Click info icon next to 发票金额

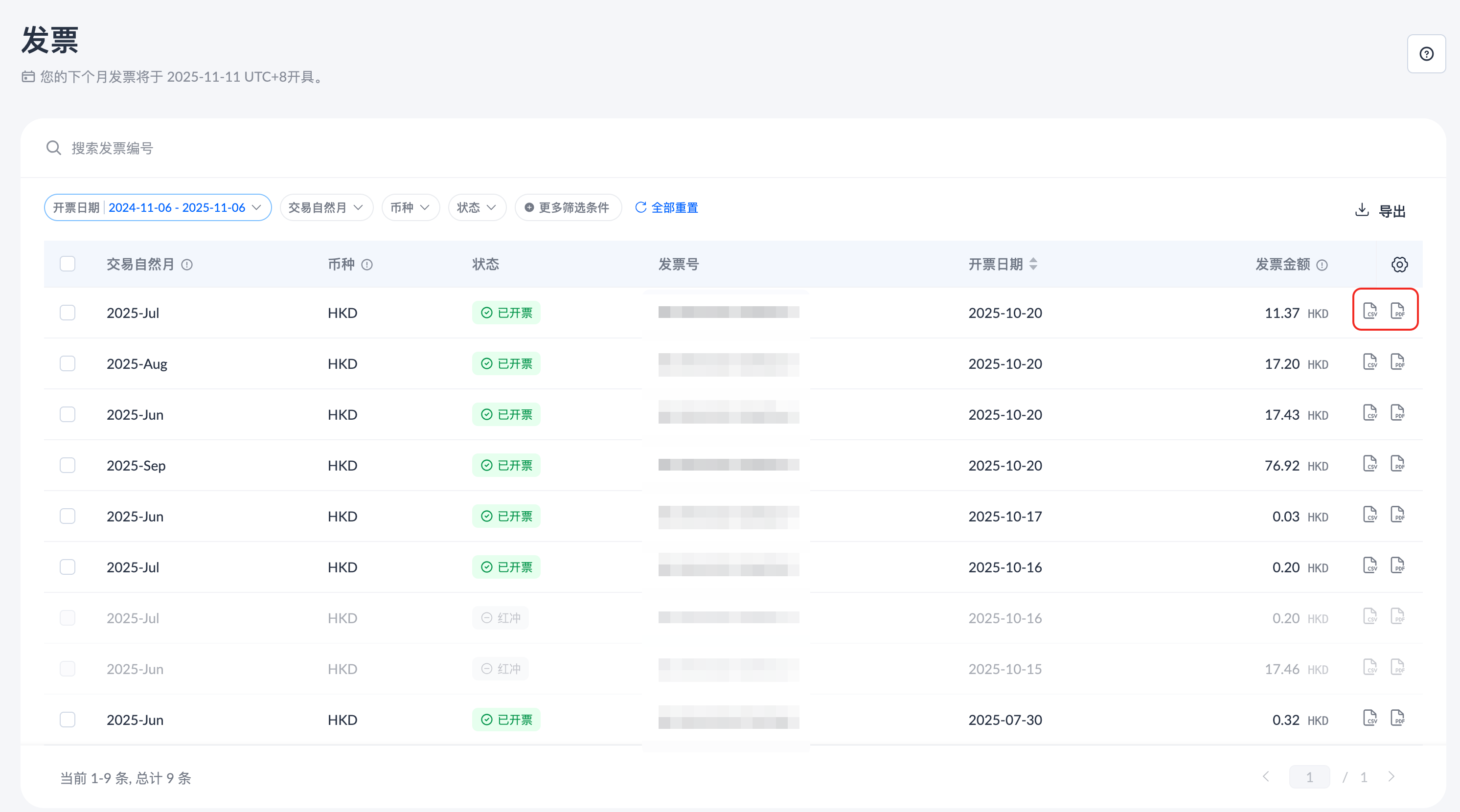(1322, 265)
